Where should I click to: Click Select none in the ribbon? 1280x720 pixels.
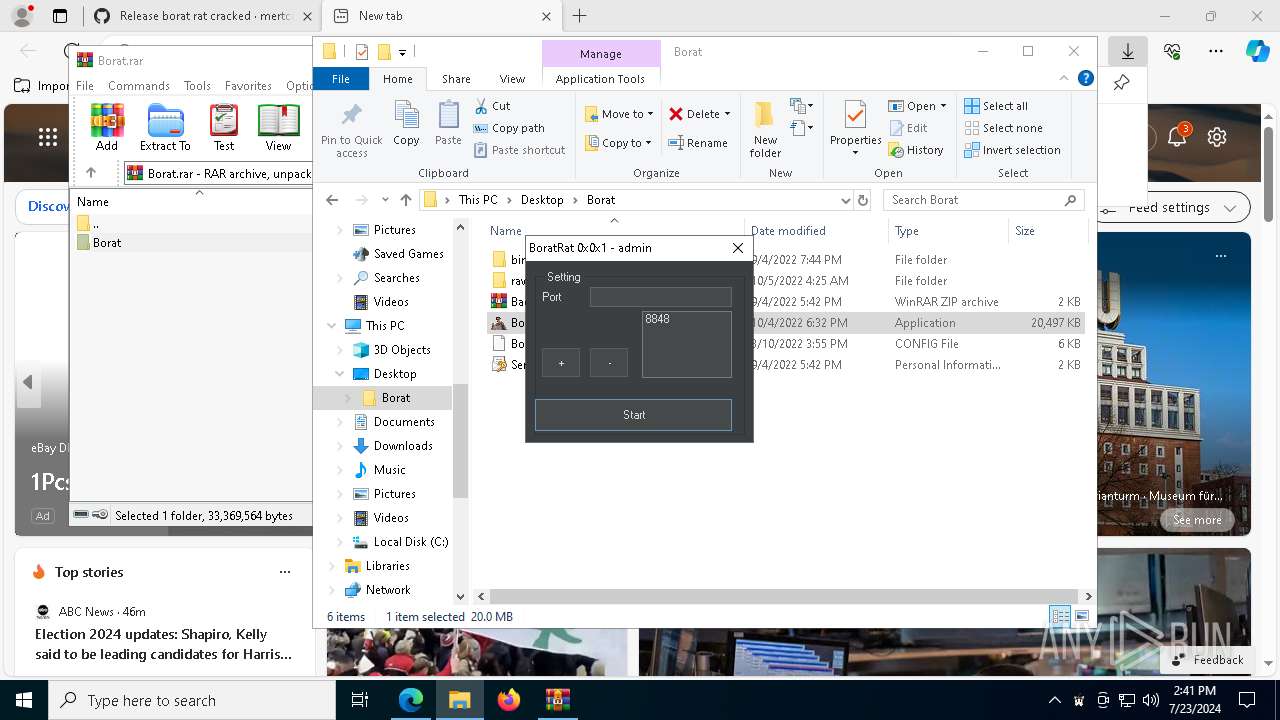1003,128
